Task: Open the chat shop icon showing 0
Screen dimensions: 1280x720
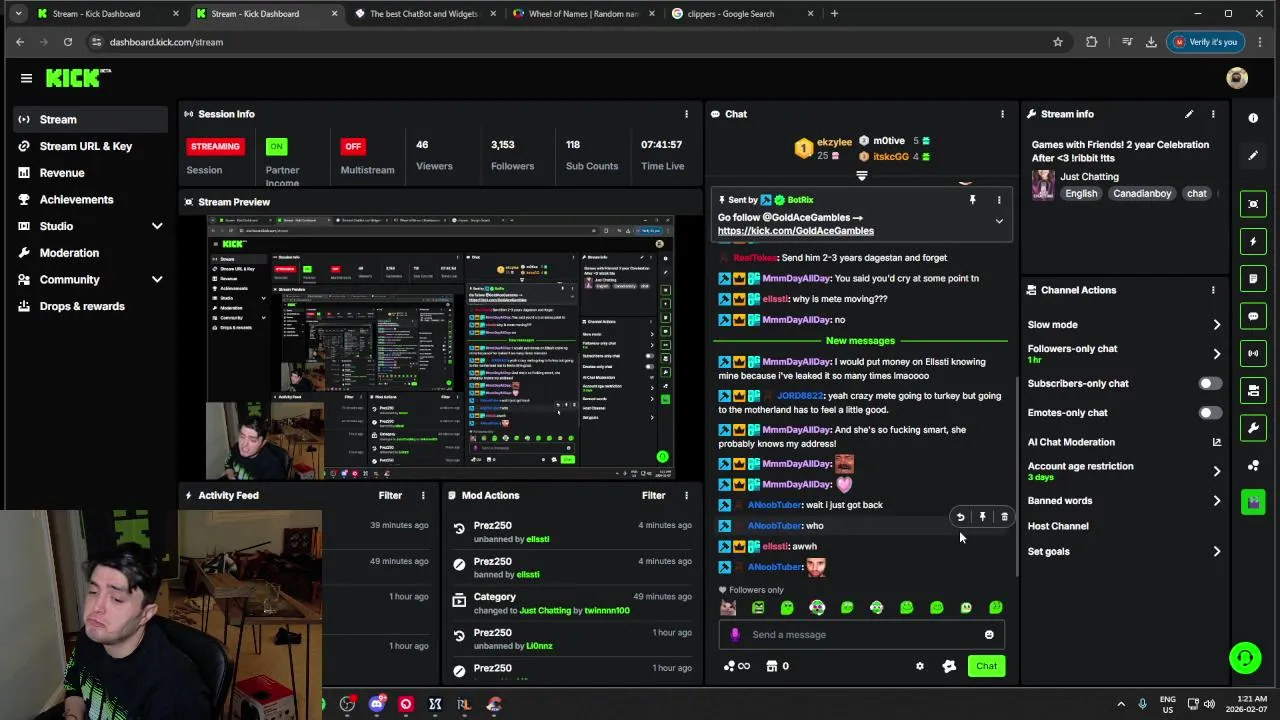Action: pyautogui.click(x=778, y=666)
